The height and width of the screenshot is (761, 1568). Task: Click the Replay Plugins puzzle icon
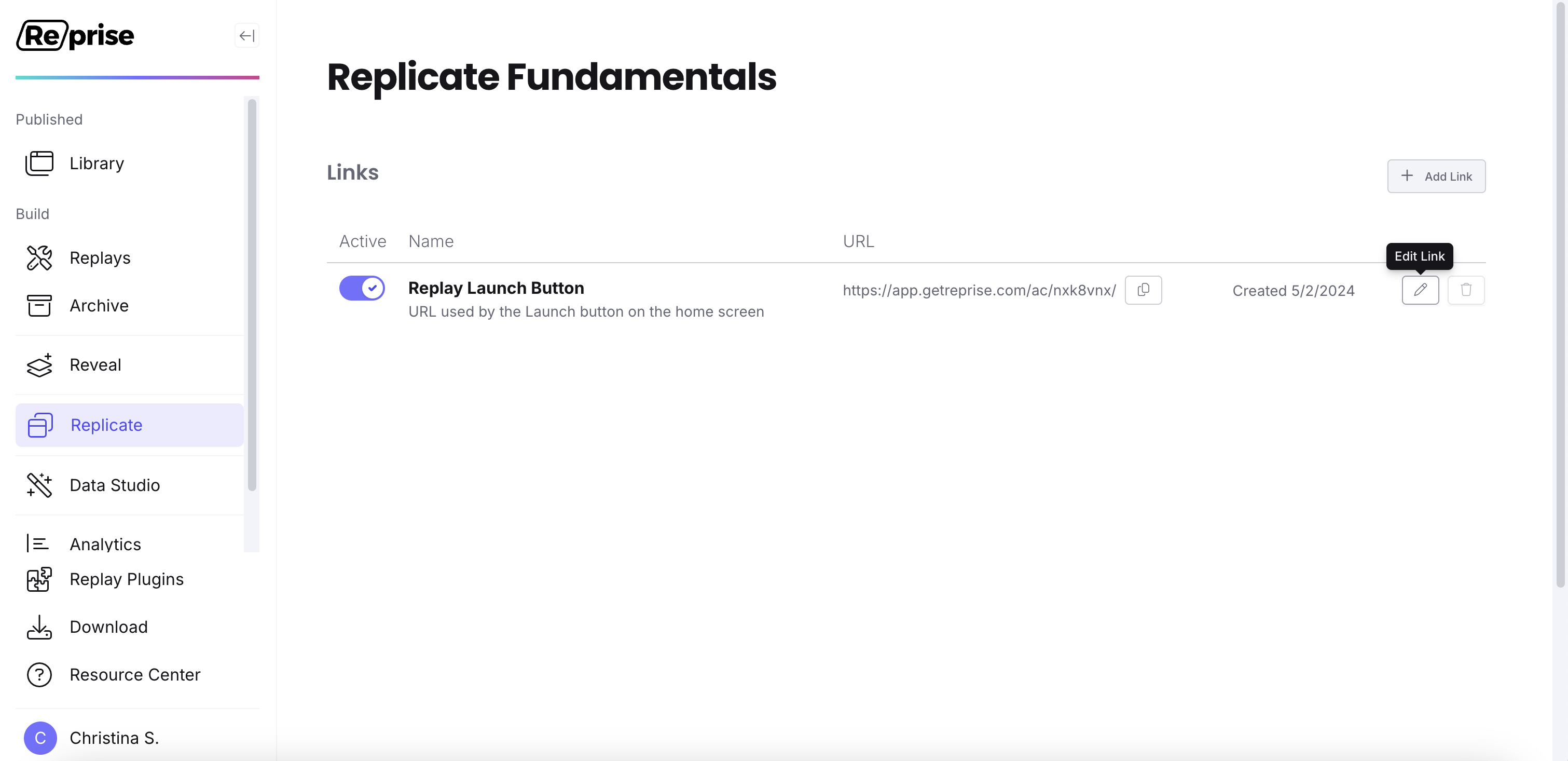39,579
